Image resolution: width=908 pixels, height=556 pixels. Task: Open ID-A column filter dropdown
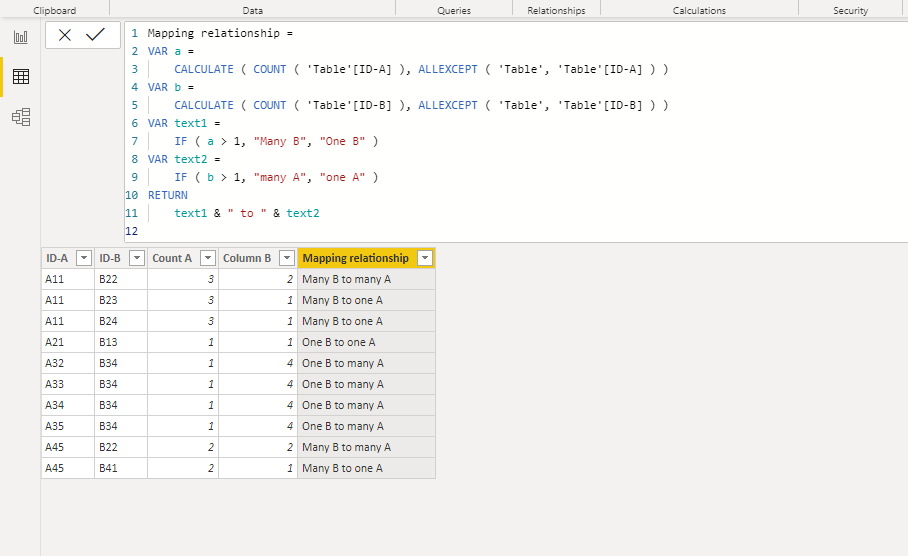(x=84, y=258)
